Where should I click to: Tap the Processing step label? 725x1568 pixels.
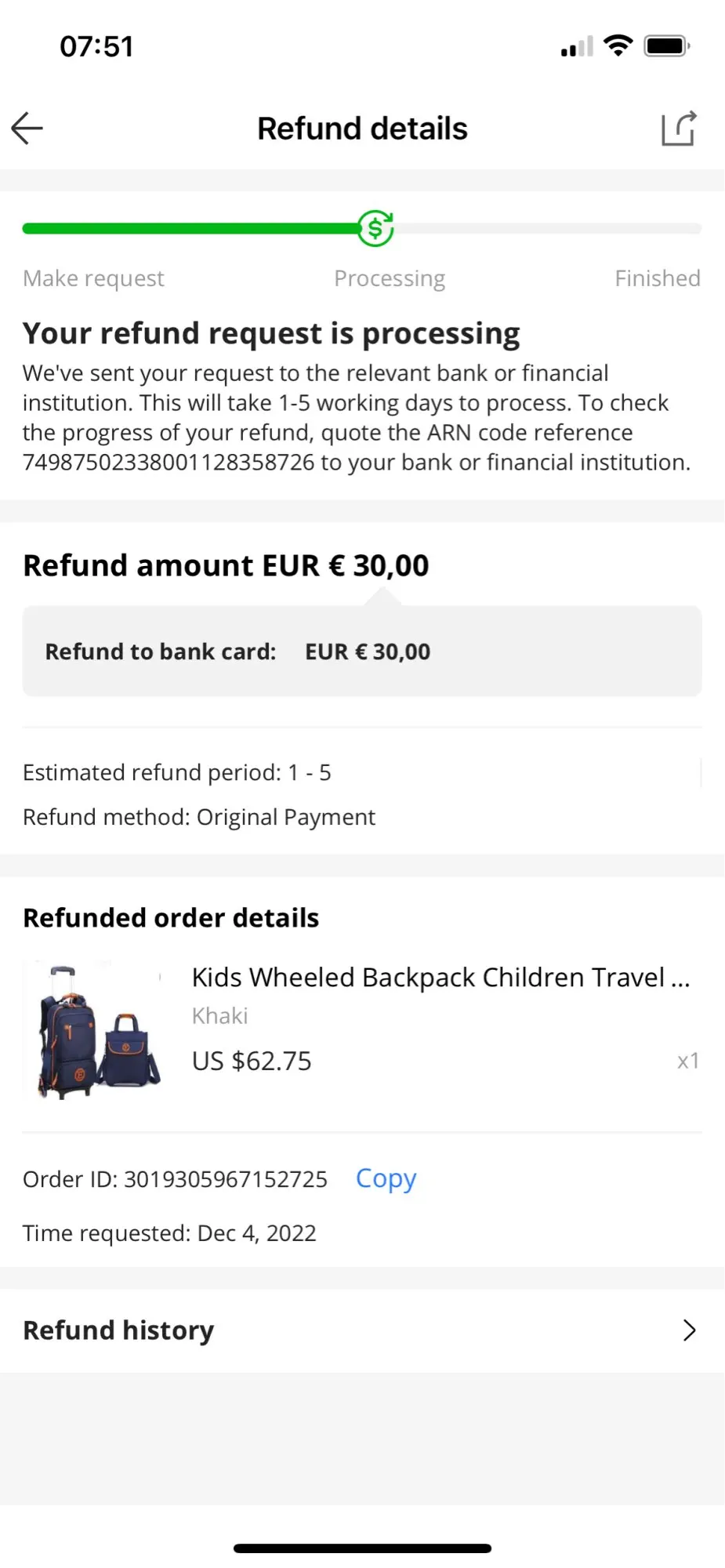(x=390, y=278)
